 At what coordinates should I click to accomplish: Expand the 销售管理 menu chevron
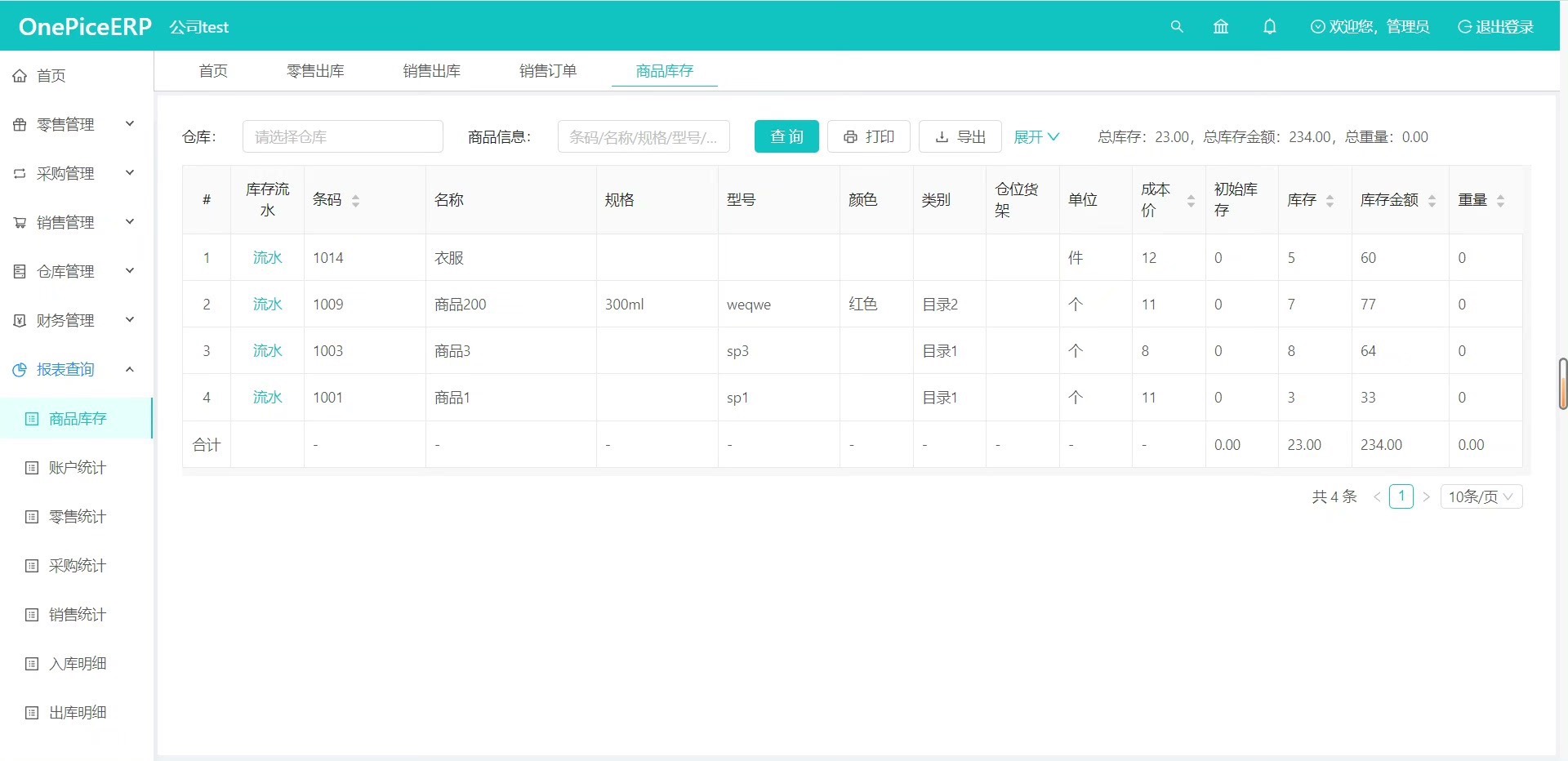129,222
